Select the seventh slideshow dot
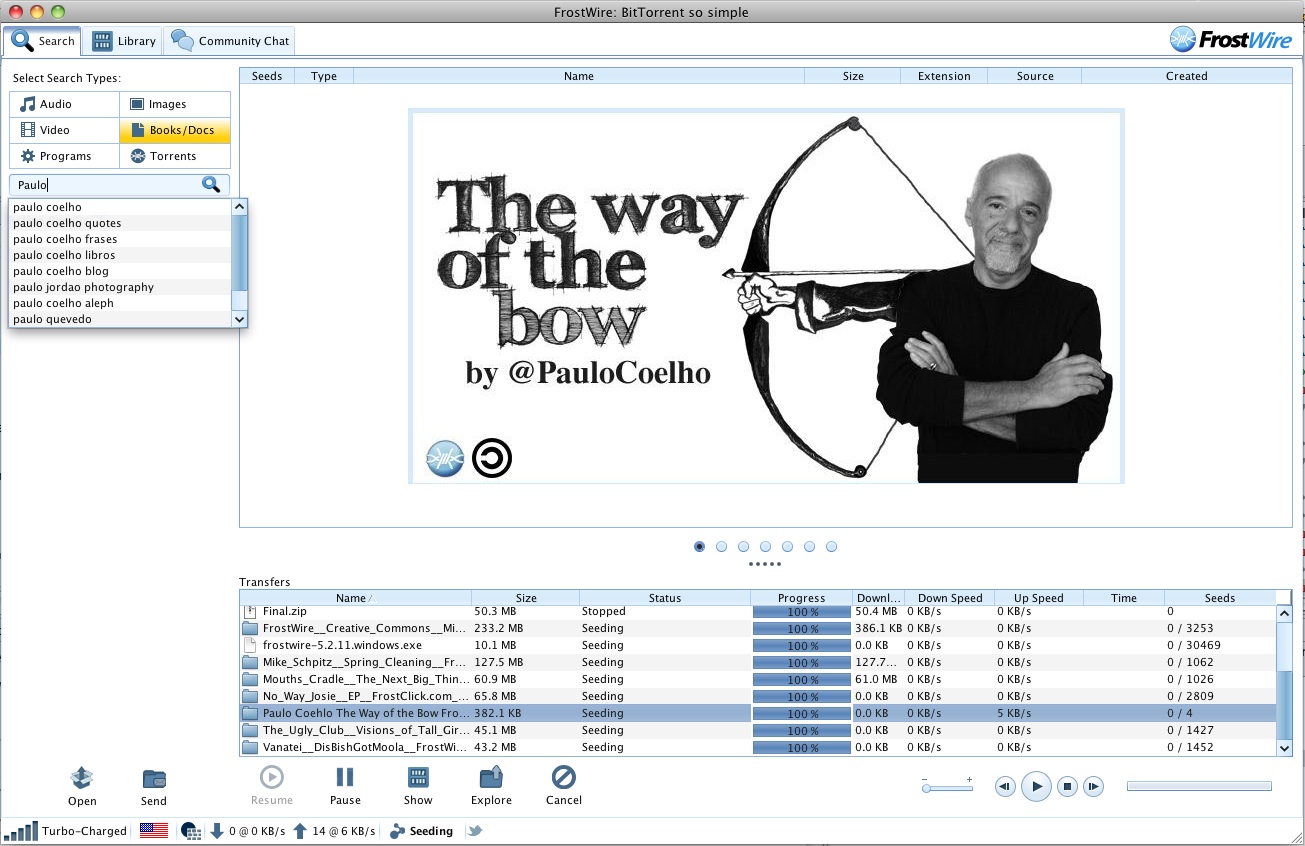The height and width of the screenshot is (846, 1305). [x=831, y=546]
